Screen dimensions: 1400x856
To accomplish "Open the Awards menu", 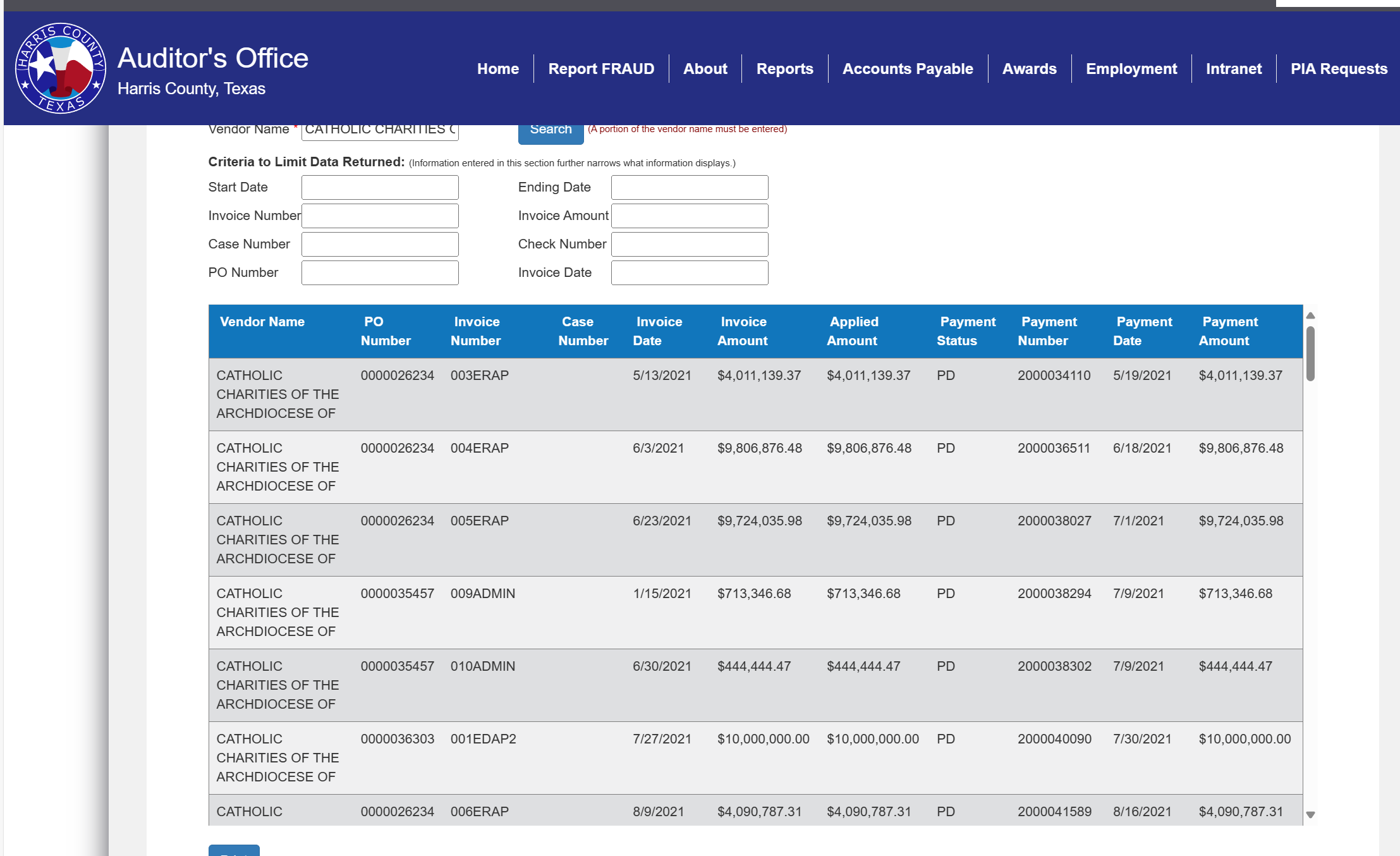I will [x=1030, y=68].
